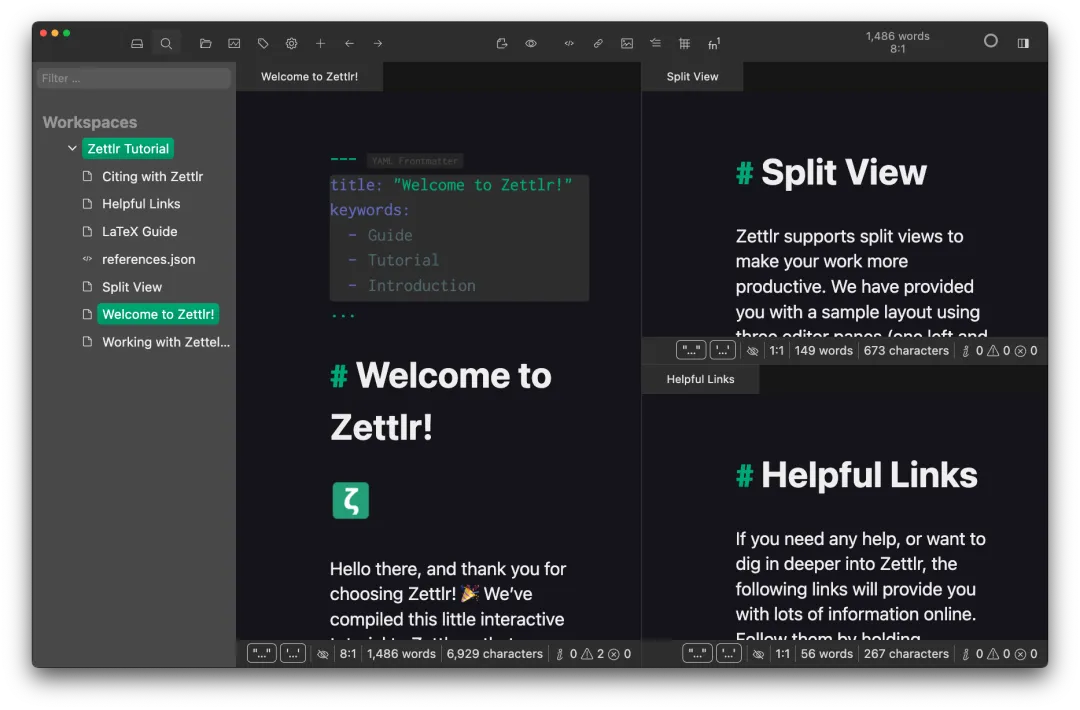The height and width of the screenshot is (710, 1080).
Task: Open preferences gear icon
Action: [x=291, y=43]
